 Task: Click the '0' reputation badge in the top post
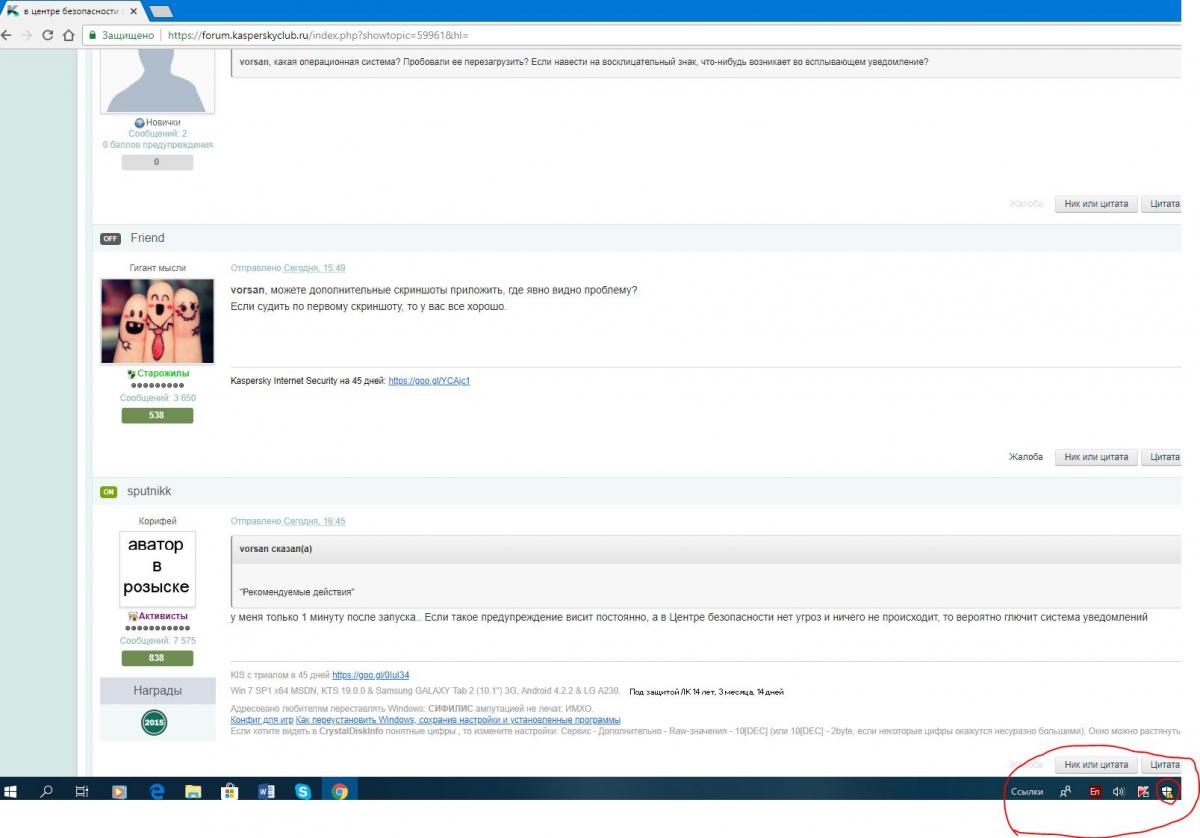pyautogui.click(x=157, y=162)
